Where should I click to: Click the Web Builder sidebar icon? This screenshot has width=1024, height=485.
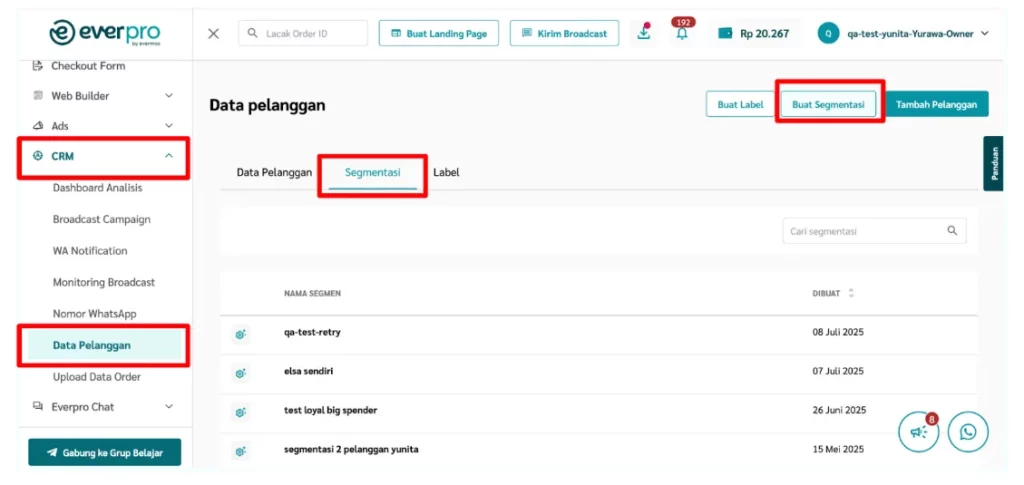pyautogui.click(x=37, y=96)
